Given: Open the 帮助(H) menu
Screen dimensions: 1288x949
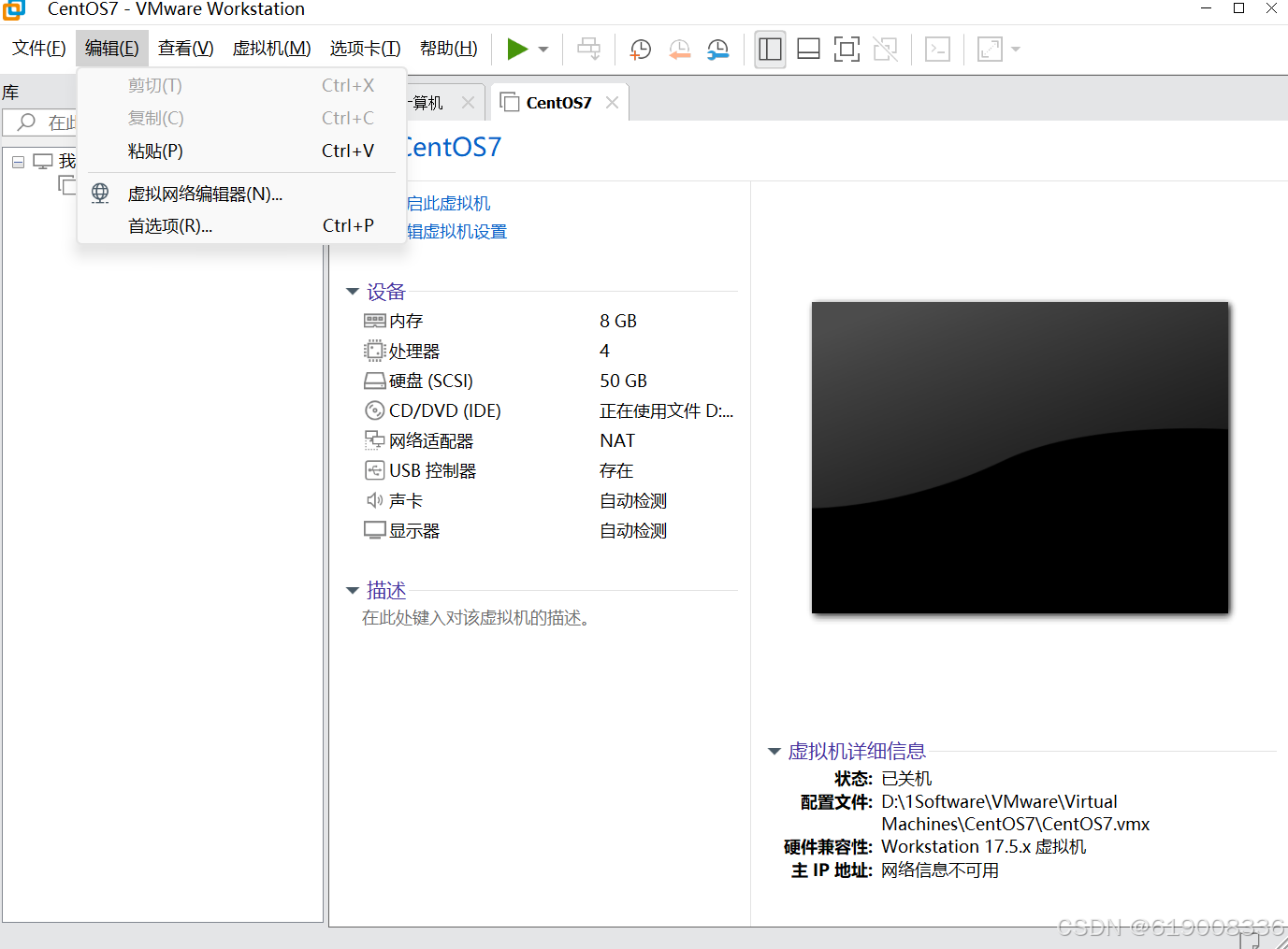Looking at the screenshot, I should tap(449, 49).
